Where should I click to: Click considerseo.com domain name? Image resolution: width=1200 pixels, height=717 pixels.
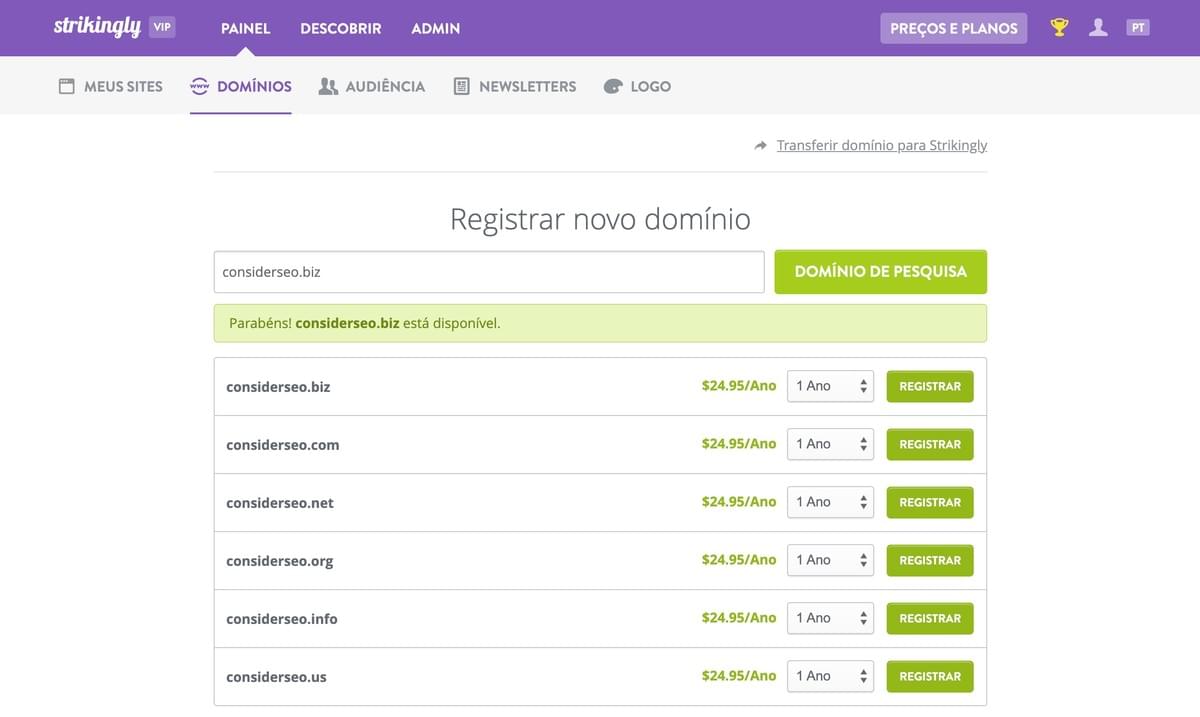point(283,445)
